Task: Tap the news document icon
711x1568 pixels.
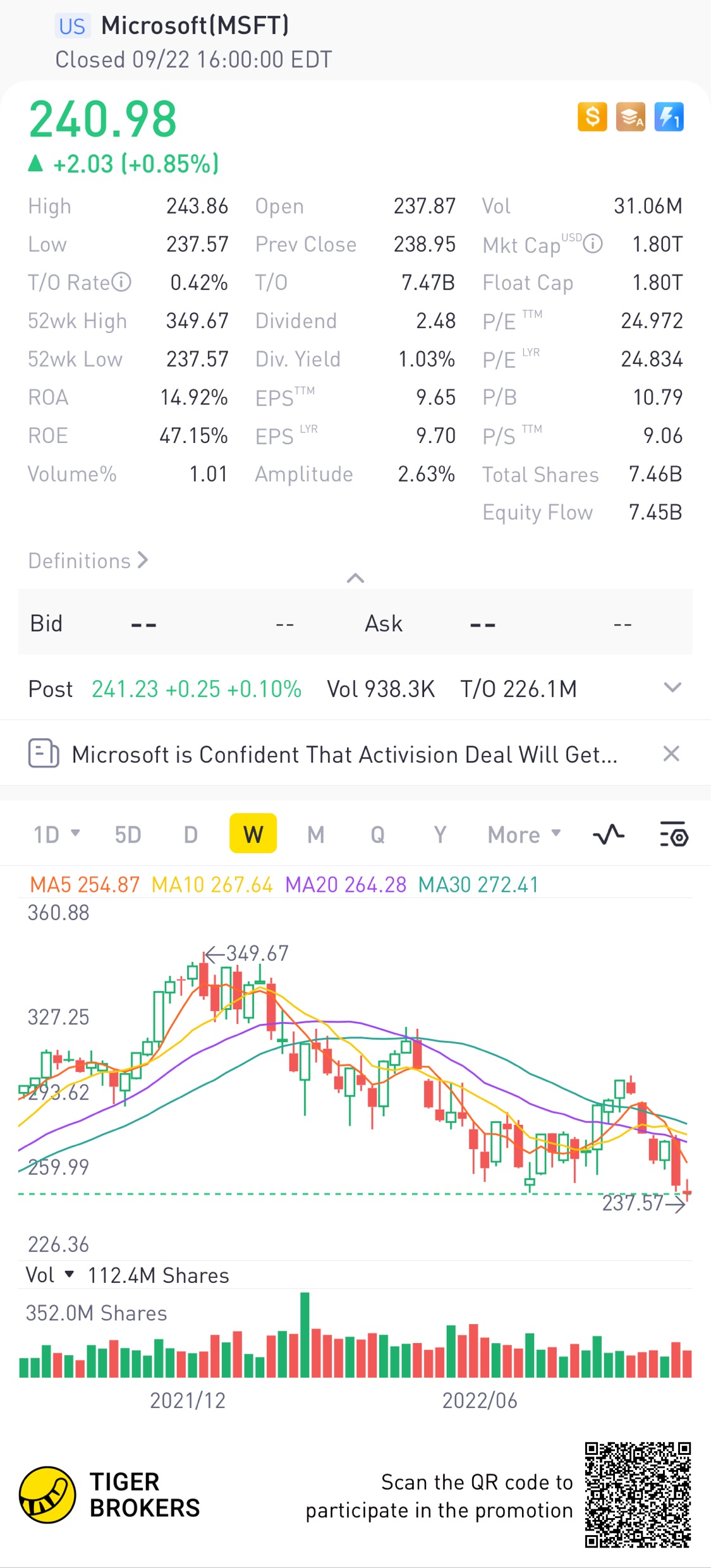Action: 44,753
